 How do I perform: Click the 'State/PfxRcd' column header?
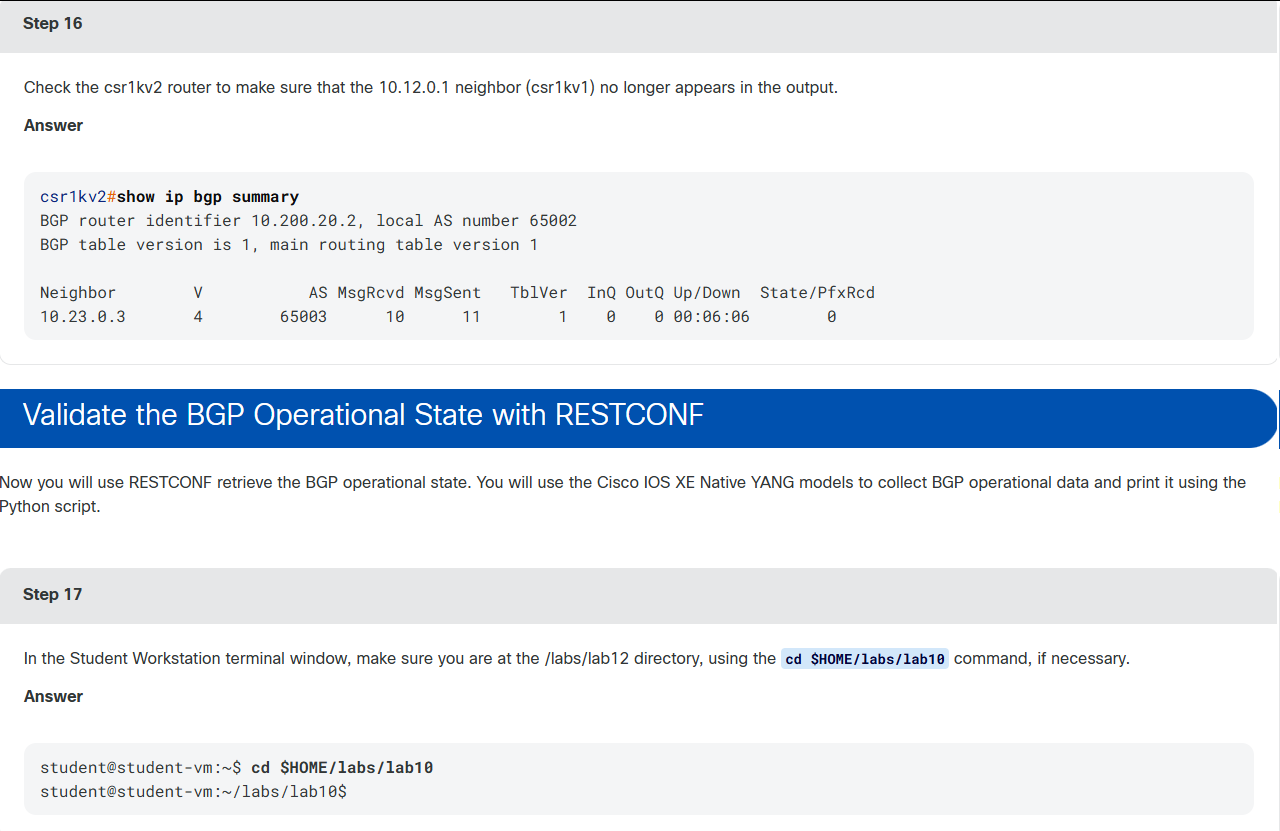[x=817, y=293]
